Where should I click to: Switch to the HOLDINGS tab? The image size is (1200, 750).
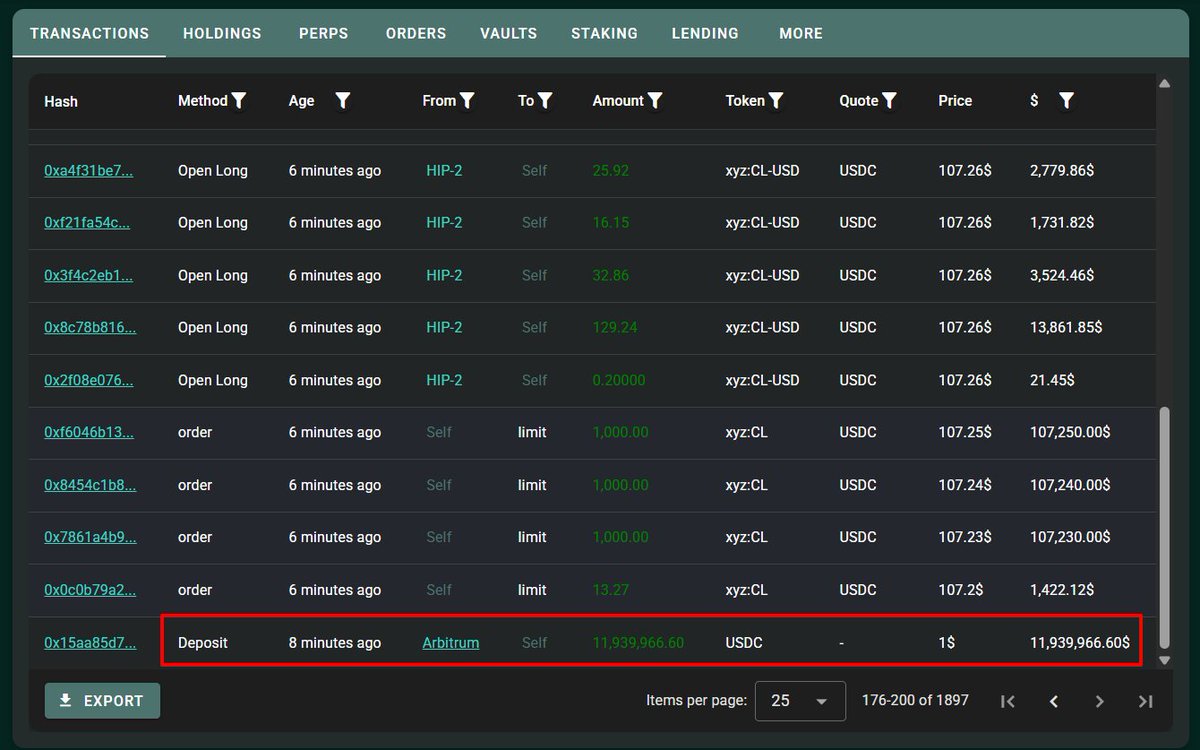tap(222, 33)
